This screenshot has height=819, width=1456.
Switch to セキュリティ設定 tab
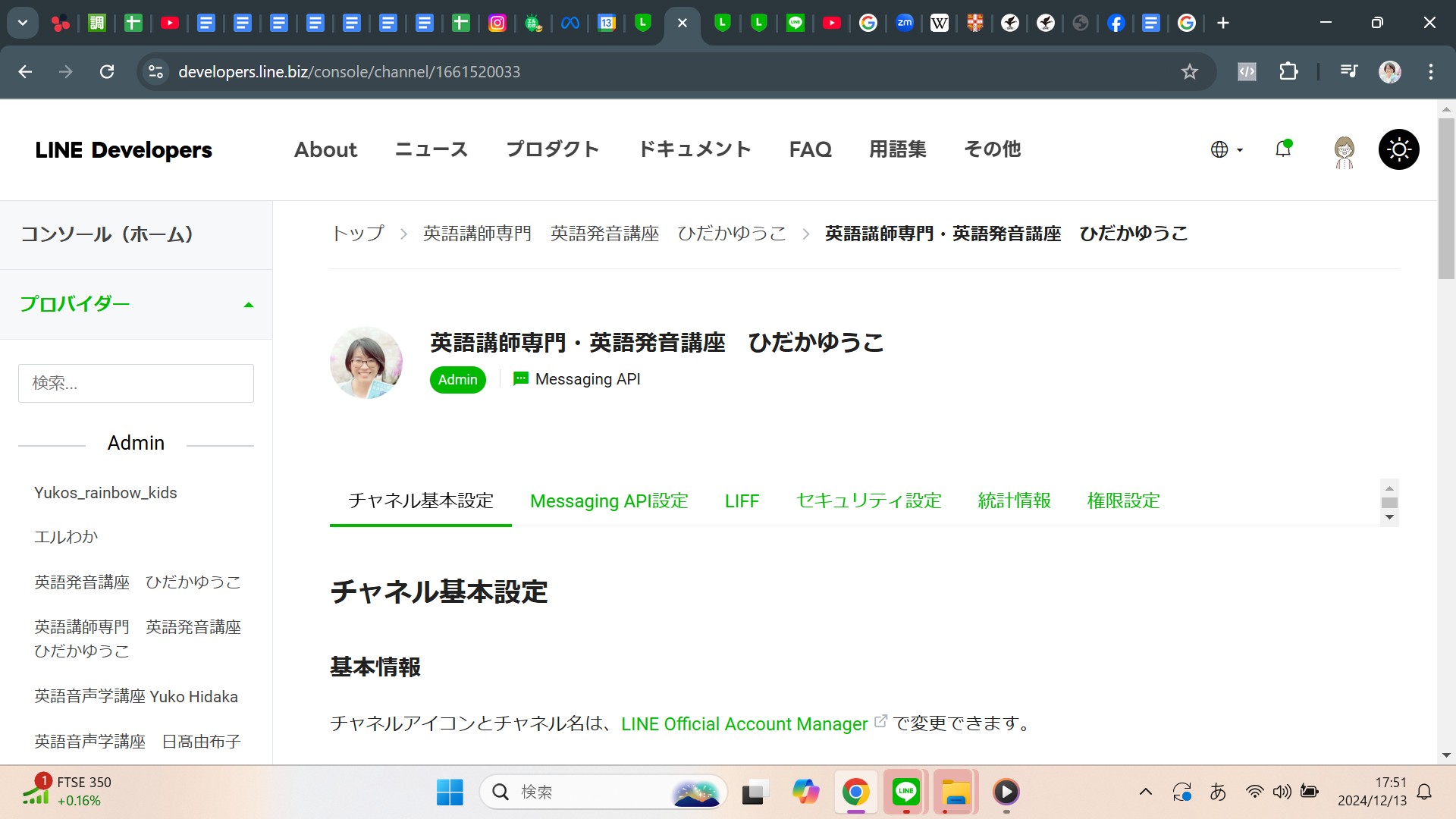(868, 501)
